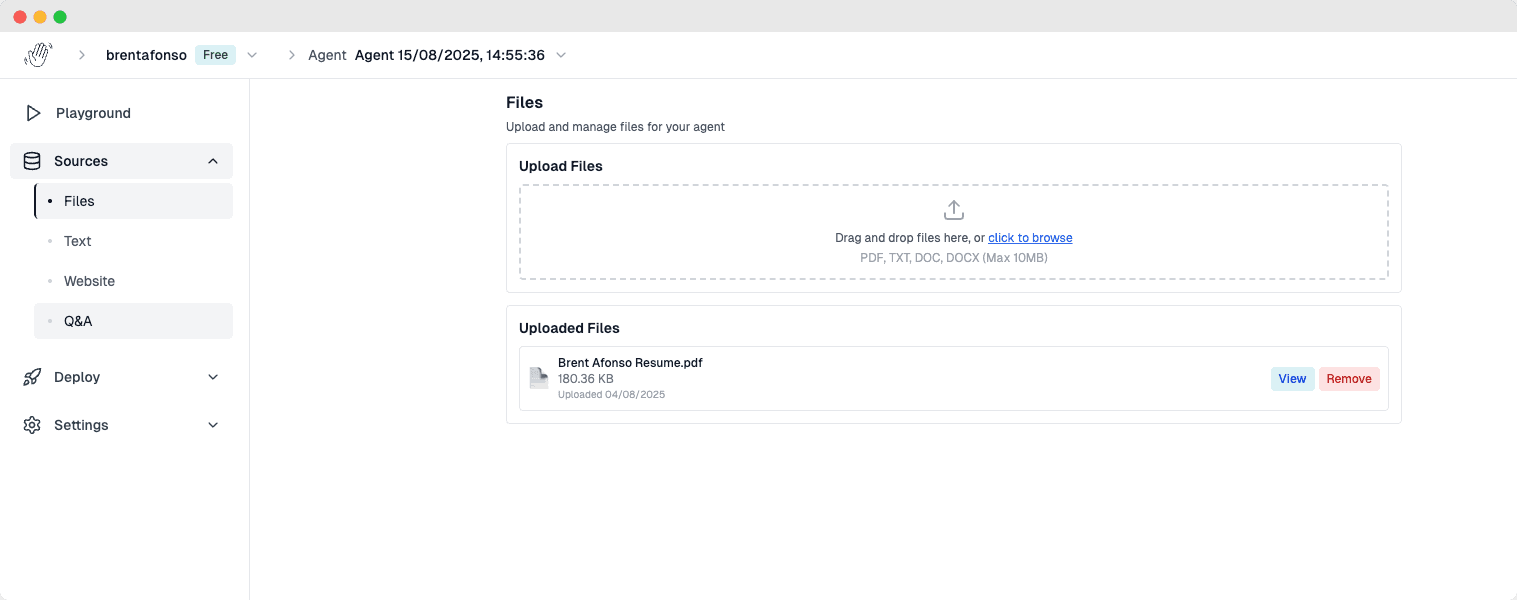The width and height of the screenshot is (1517, 600).
Task: Click the 'click to browse' link
Action: [x=1030, y=237]
